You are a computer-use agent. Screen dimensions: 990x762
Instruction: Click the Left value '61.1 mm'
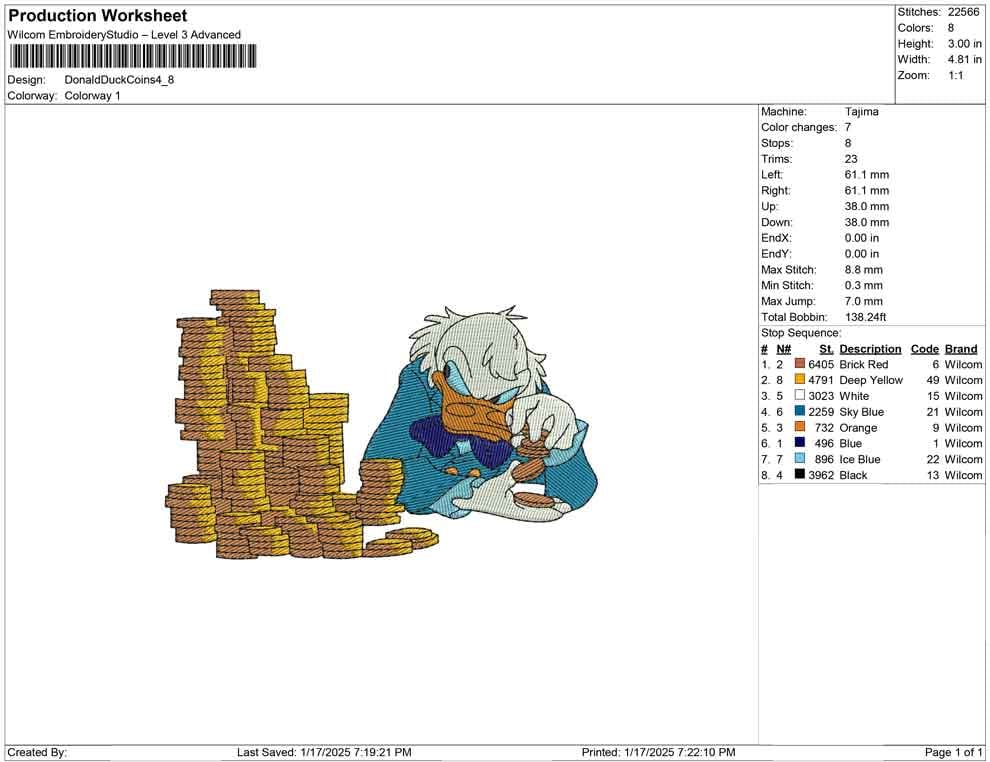pos(866,174)
